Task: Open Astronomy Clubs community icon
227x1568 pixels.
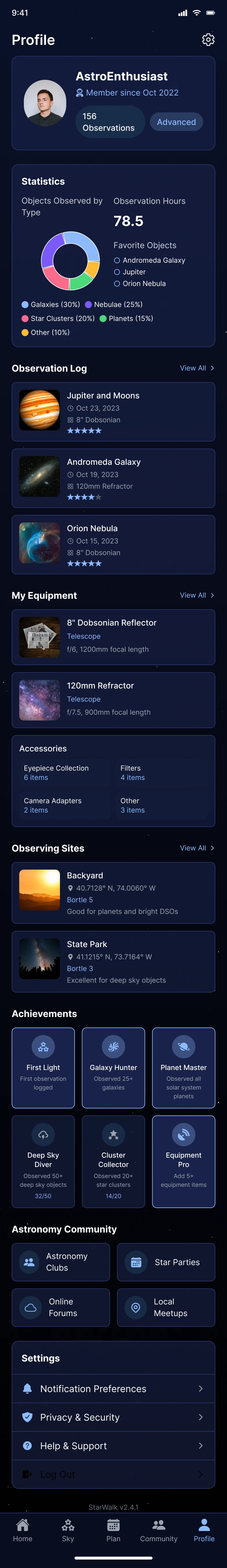Action: [29, 1262]
